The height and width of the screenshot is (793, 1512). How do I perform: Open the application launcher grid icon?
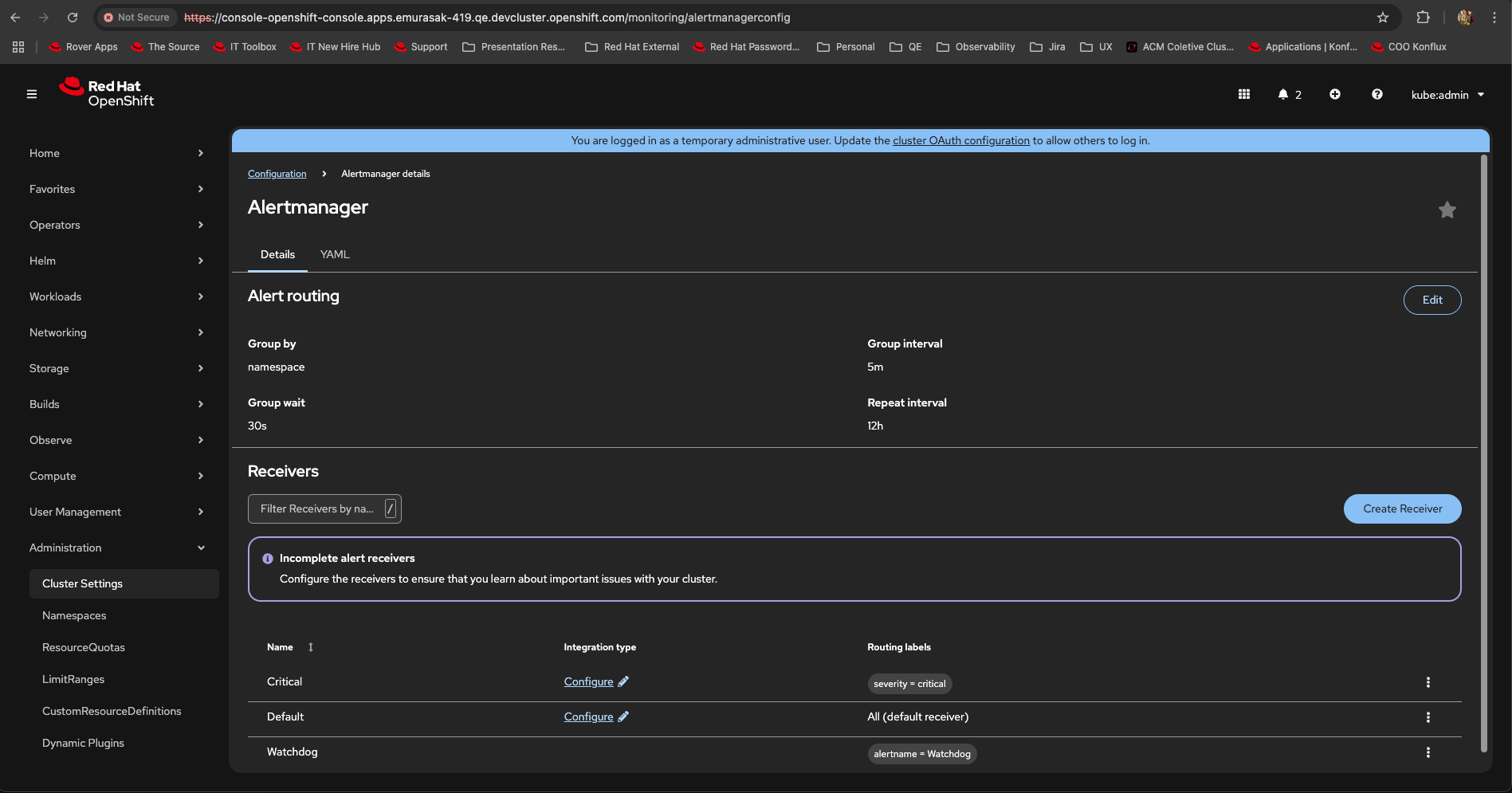(x=1243, y=94)
